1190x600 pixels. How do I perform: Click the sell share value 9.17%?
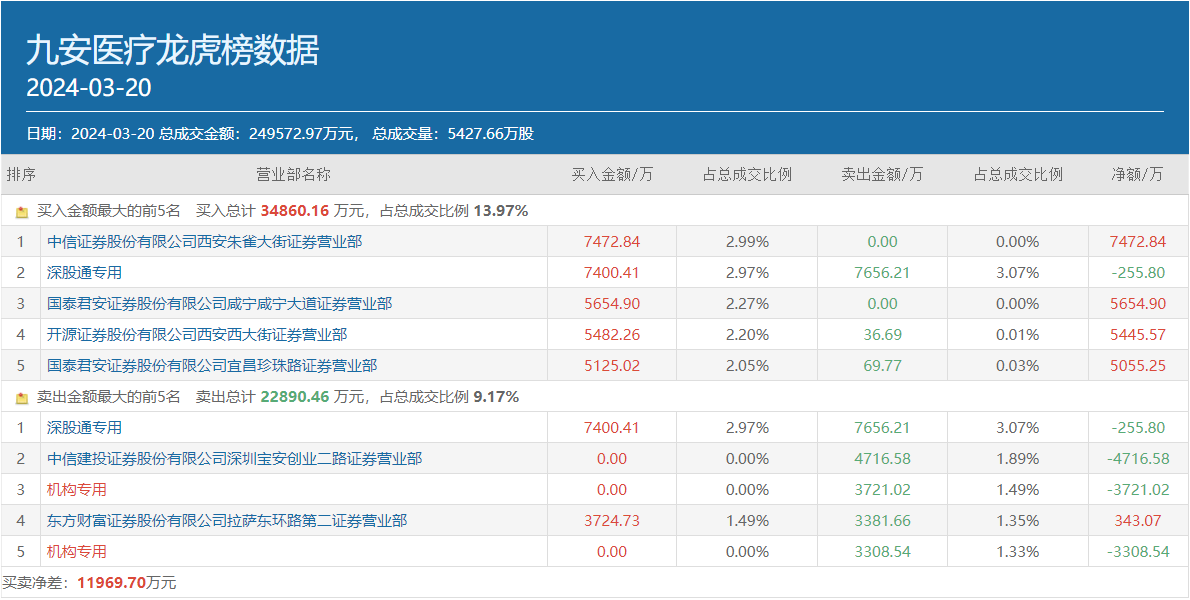click(x=496, y=397)
